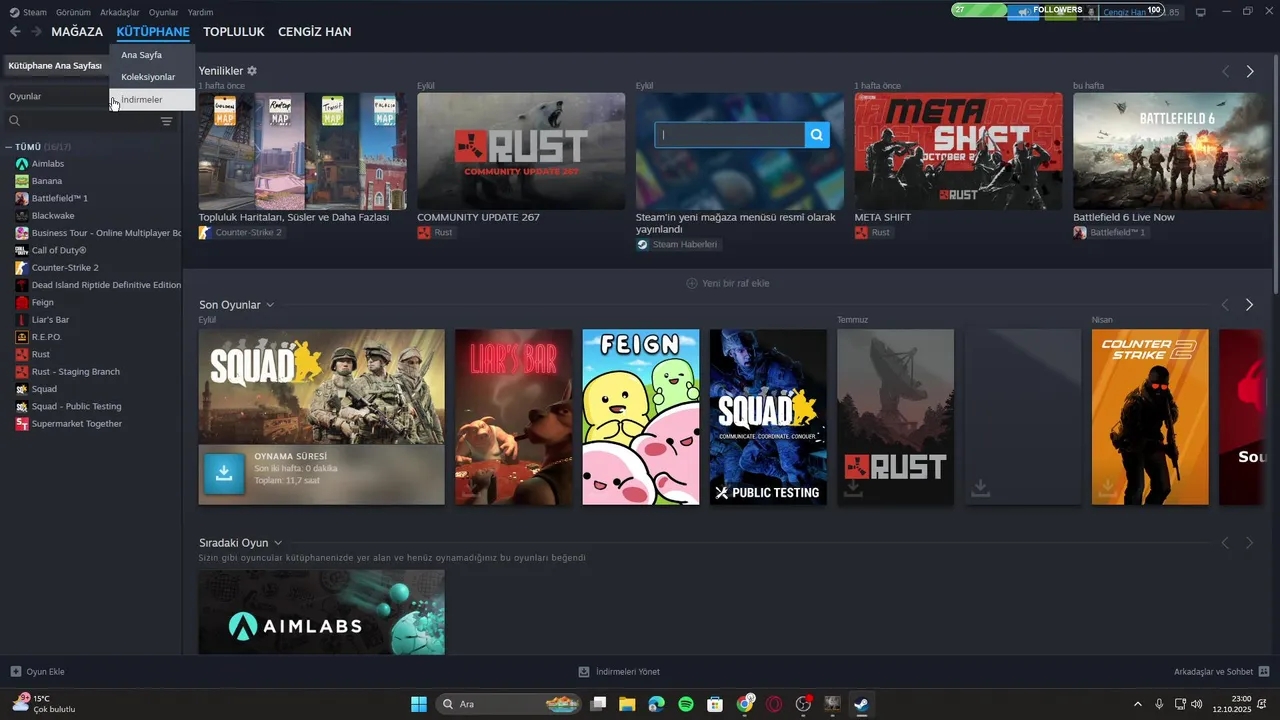This screenshot has height=720, width=1280.
Task: Open File Explorer from the taskbar
Action: 627,704
